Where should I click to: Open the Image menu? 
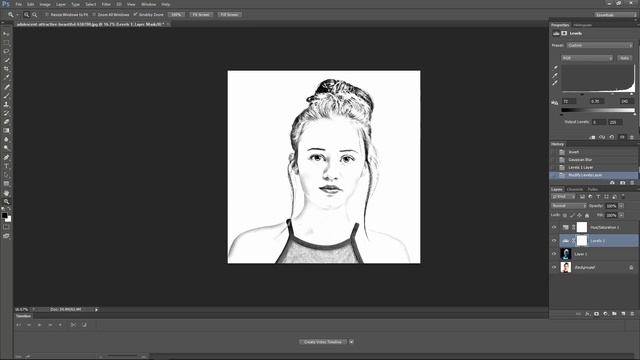pos(45,4)
